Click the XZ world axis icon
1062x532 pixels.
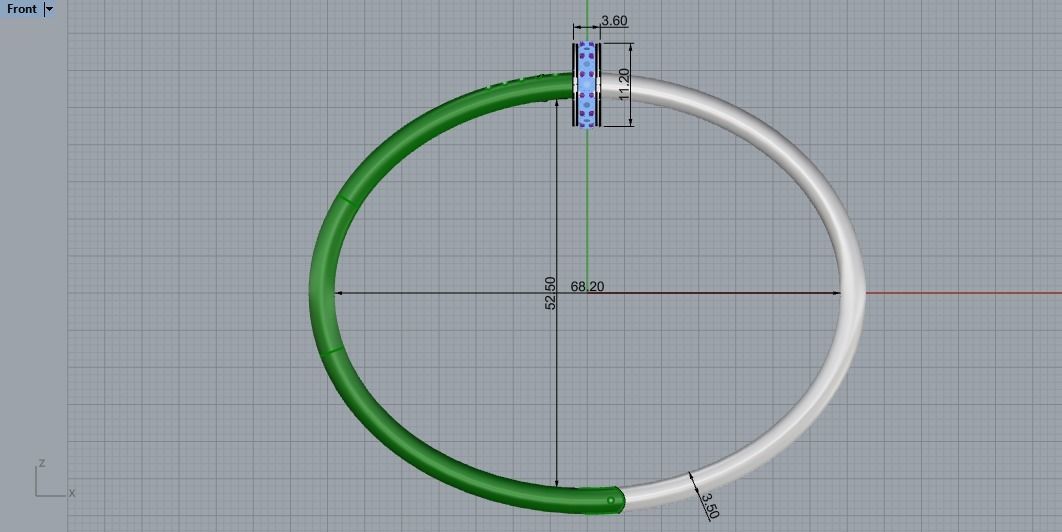coord(54,479)
